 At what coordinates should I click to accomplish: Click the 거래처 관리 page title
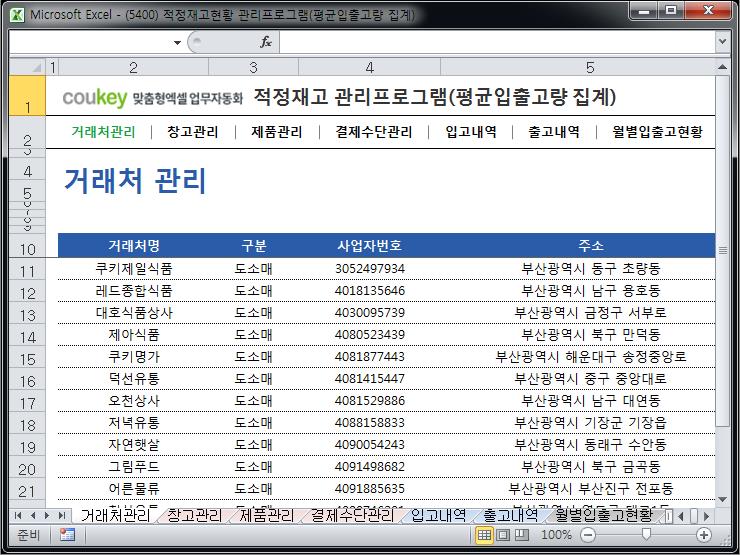[x=135, y=181]
